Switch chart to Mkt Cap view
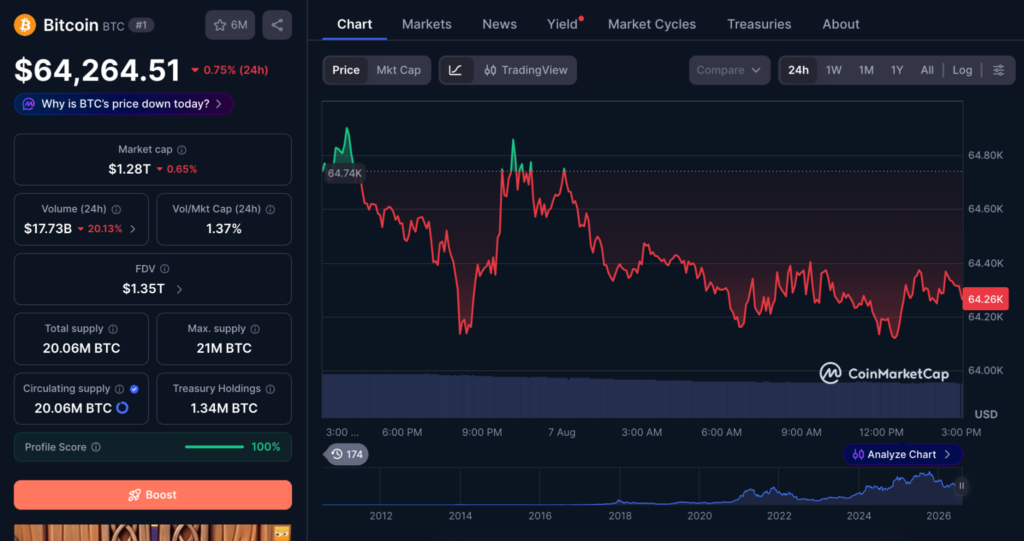 (398, 70)
